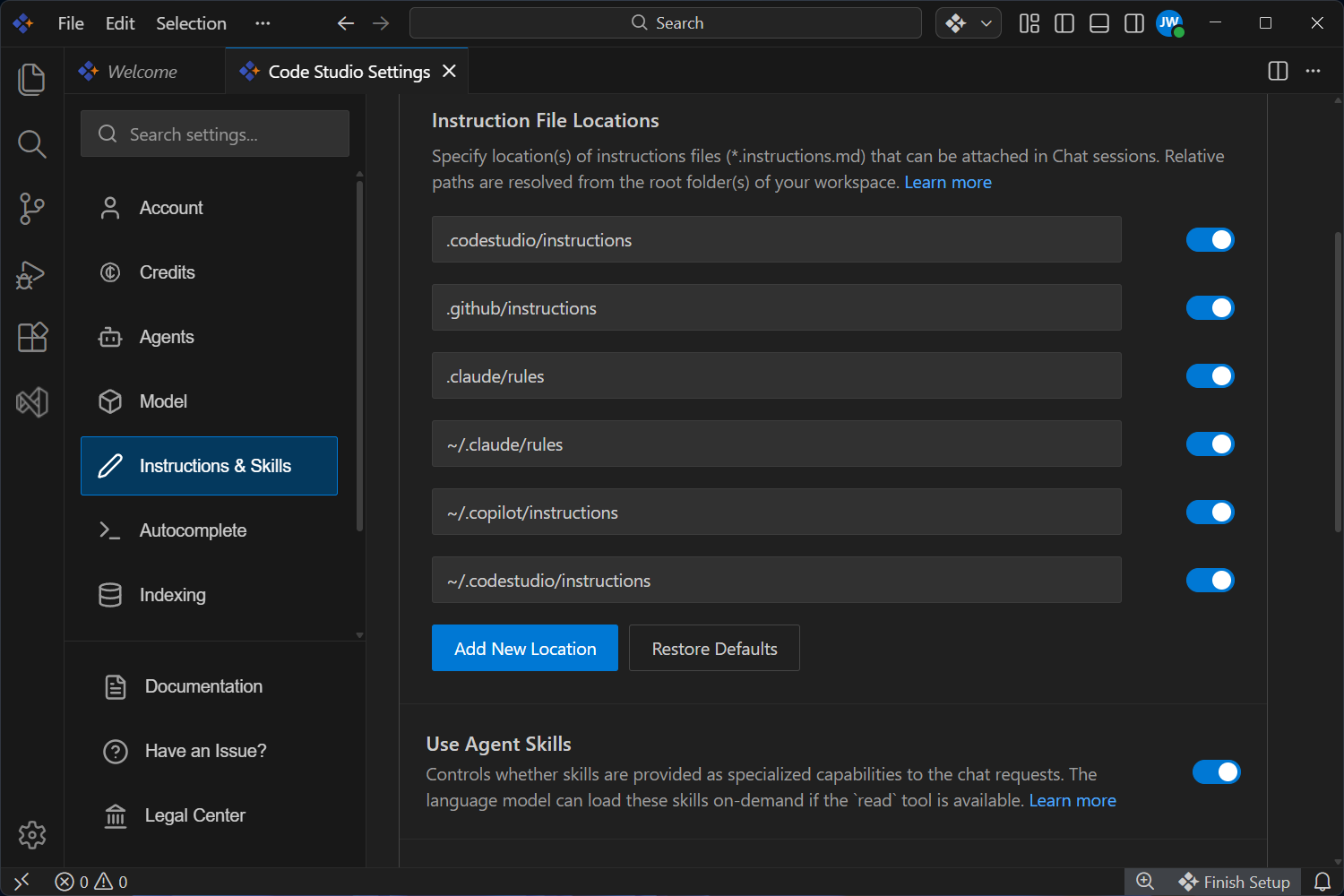Viewport: 1344px width, 896px height.
Task: Select Instructions & Skills section
Action: click(209, 466)
